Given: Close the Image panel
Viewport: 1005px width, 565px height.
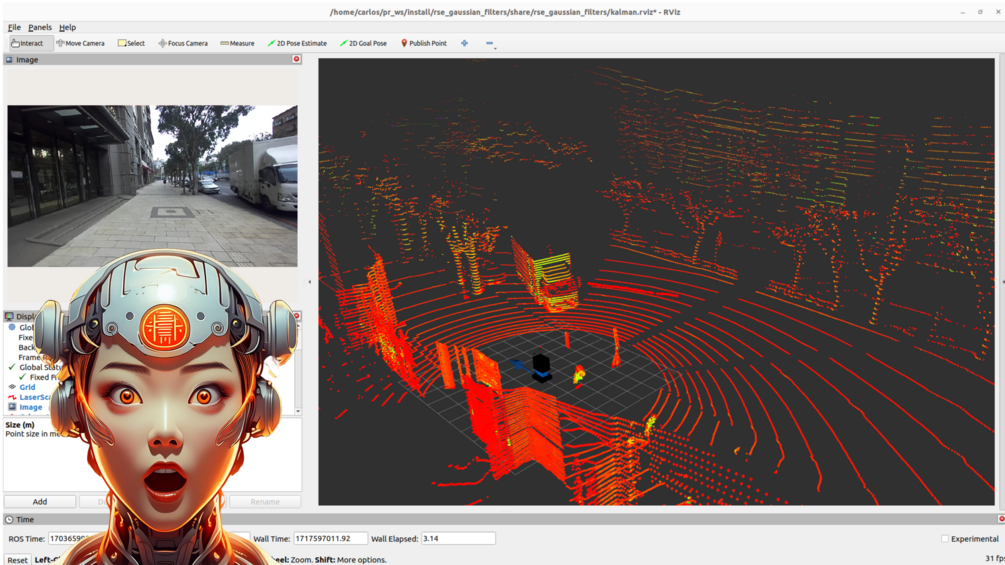Looking at the screenshot, I should 296,59.
